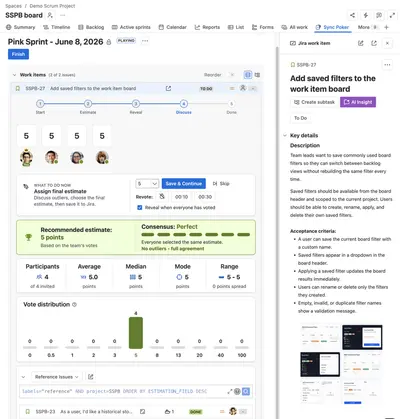Collapse the reference issues section chevron
Screen dimensions: 400x419
[23, 377]
